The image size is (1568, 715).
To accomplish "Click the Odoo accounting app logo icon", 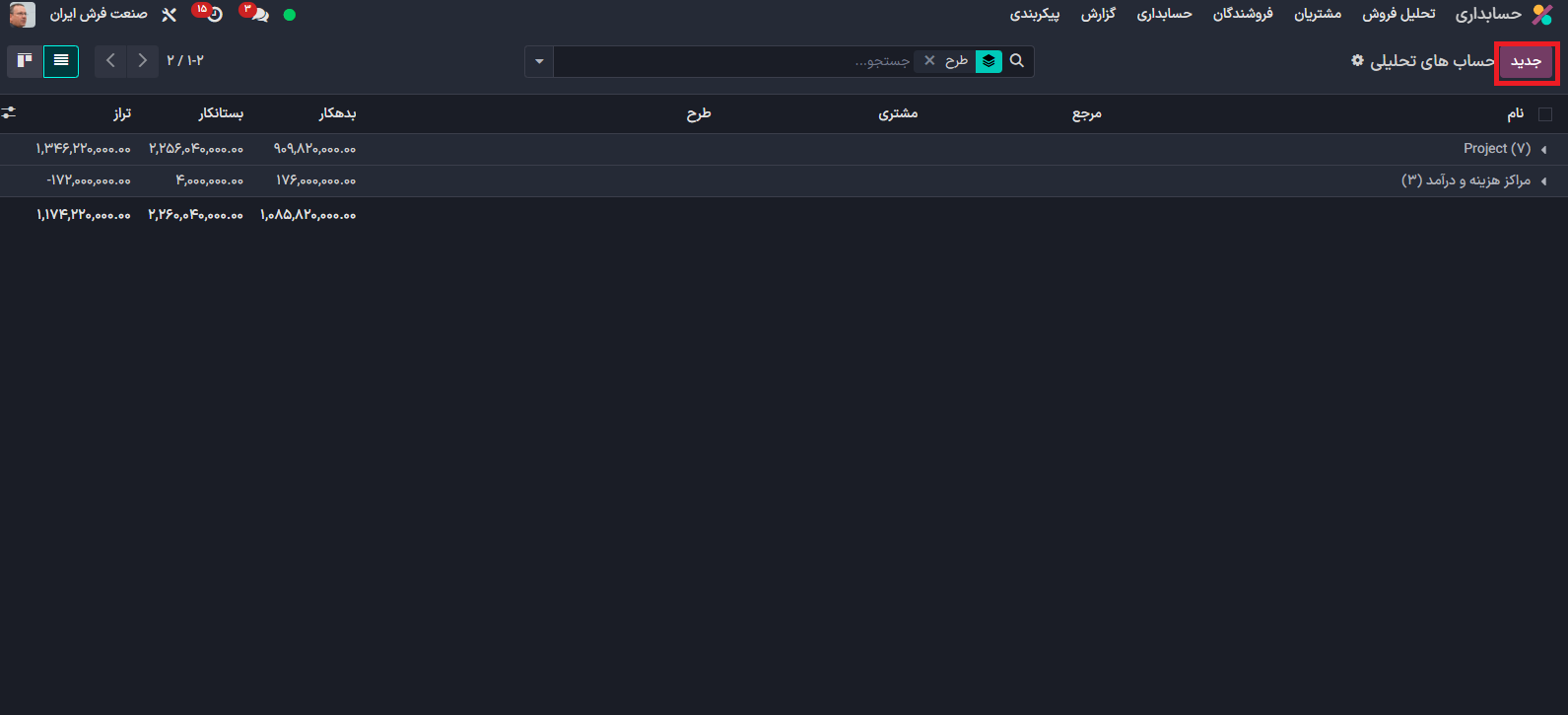I will click(x=1541, y=15).
